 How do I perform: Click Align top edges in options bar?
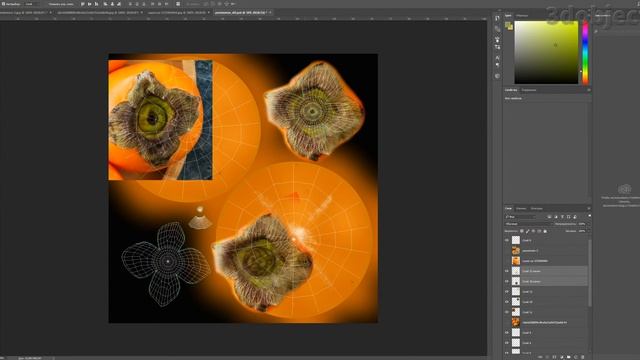tap(83, 4)
